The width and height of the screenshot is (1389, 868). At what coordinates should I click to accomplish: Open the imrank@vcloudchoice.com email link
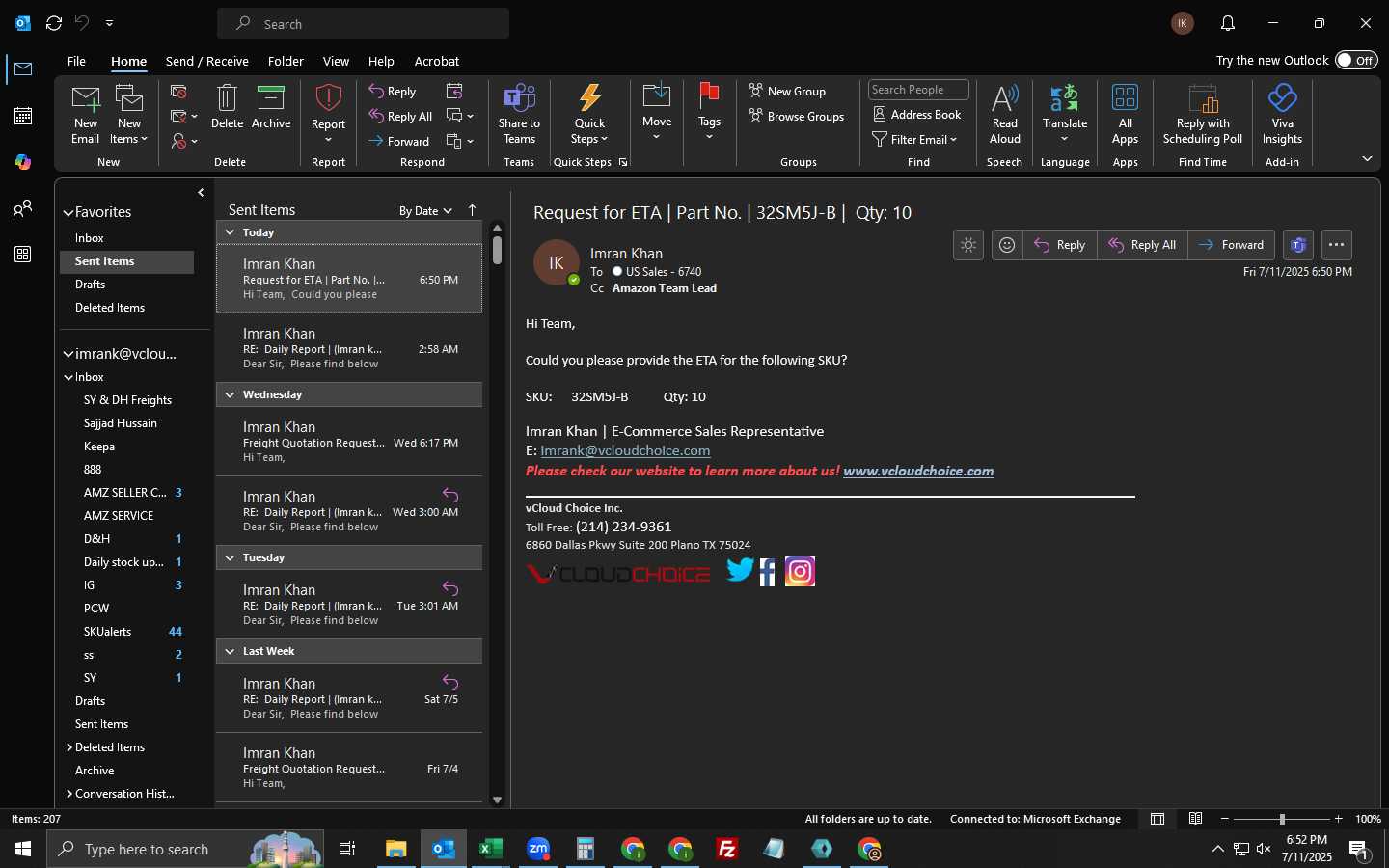(625, 450)
